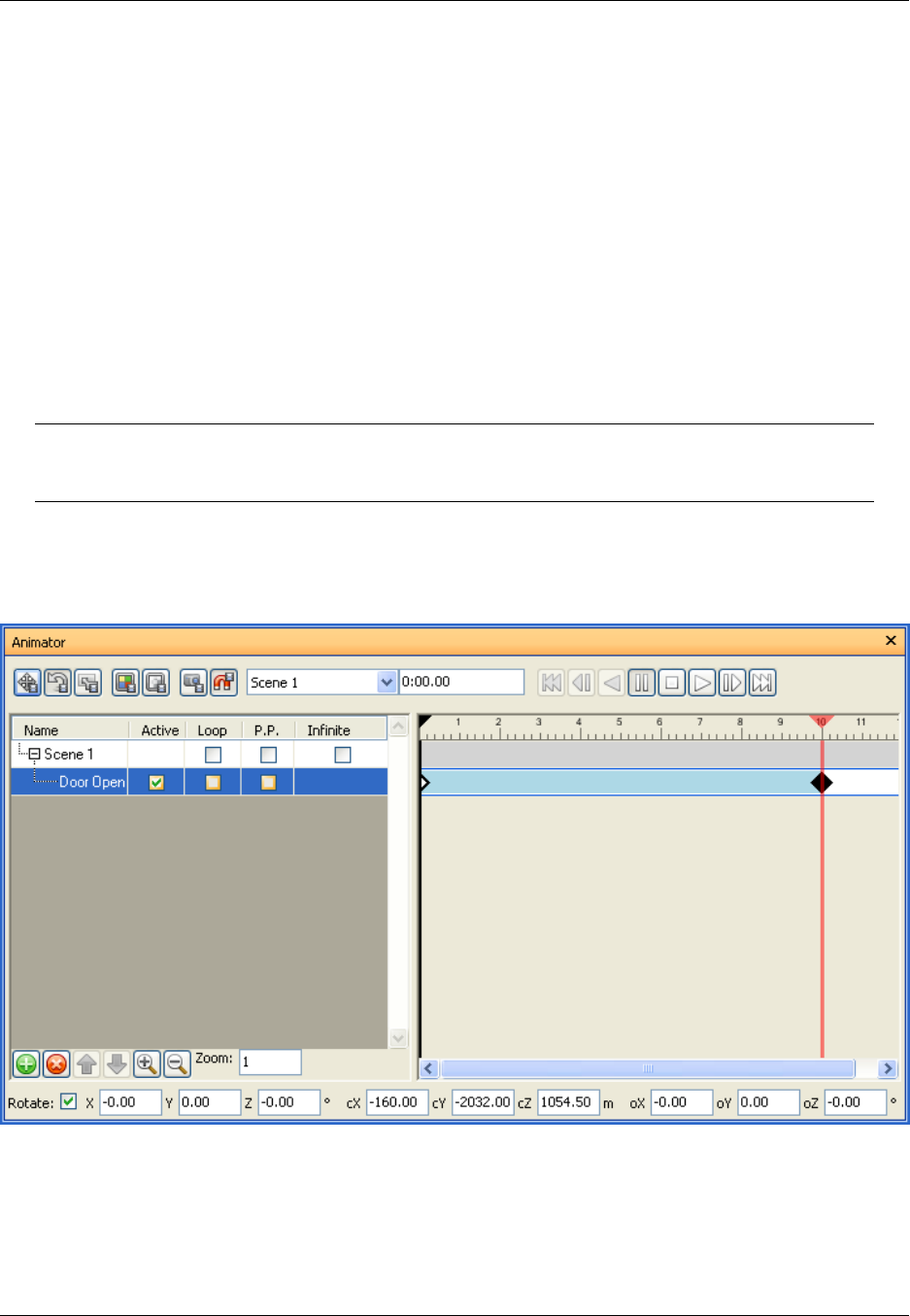Select the Translate animation set tool

pyautogui.click(x=27, y=683)
